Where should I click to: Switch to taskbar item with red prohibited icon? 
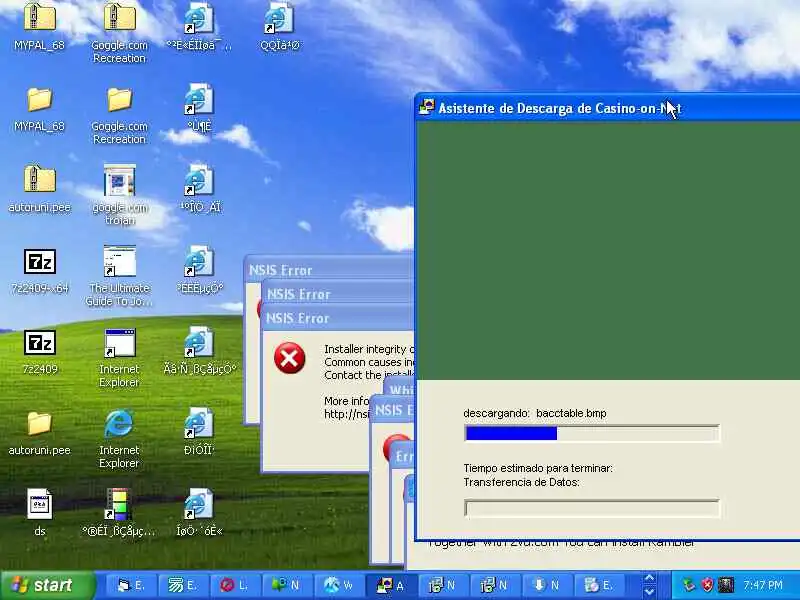pos(236,585)
